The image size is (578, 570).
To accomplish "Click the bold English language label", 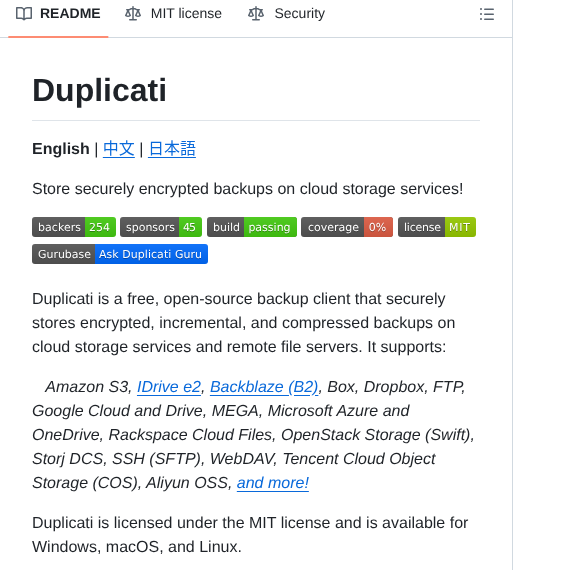I will (61, 149).
